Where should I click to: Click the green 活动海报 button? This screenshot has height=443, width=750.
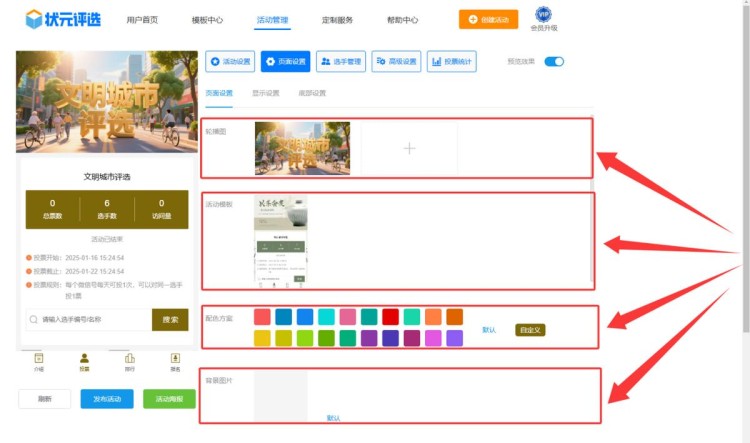pos(169,398)
